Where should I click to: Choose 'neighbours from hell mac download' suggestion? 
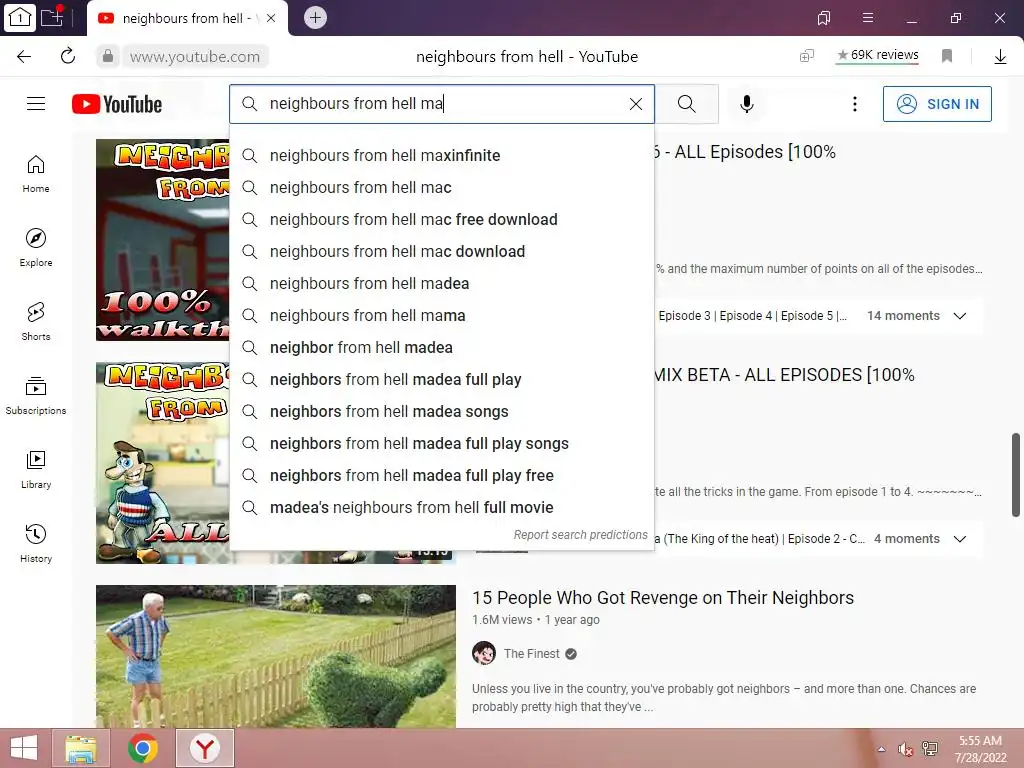pos(442,251)
